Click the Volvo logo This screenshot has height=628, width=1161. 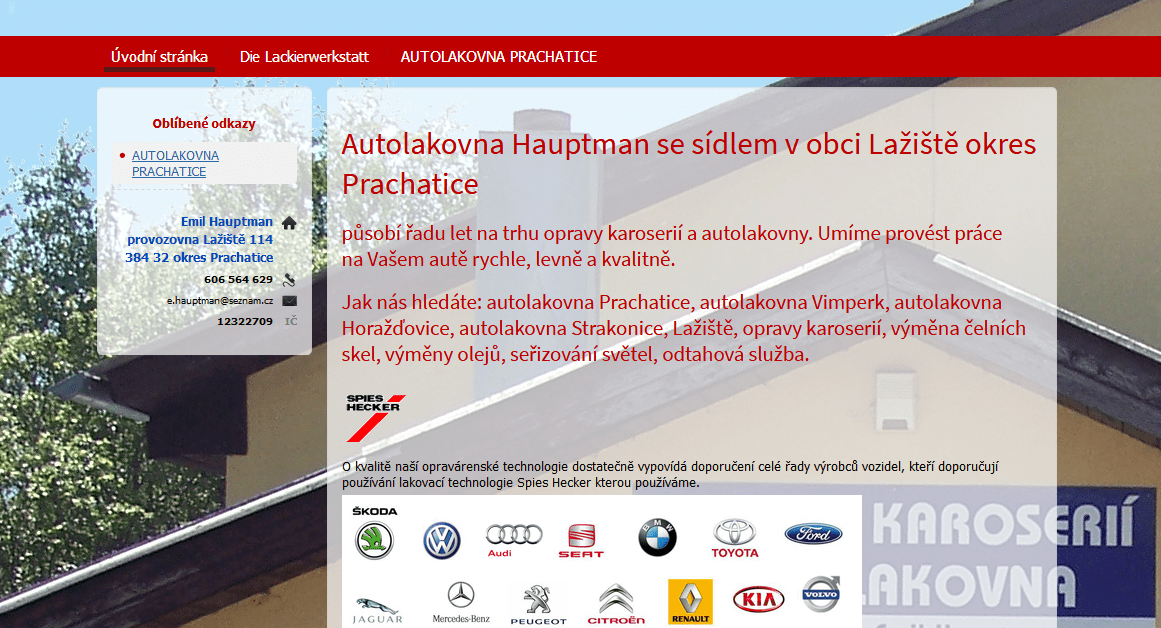[821, 594]
